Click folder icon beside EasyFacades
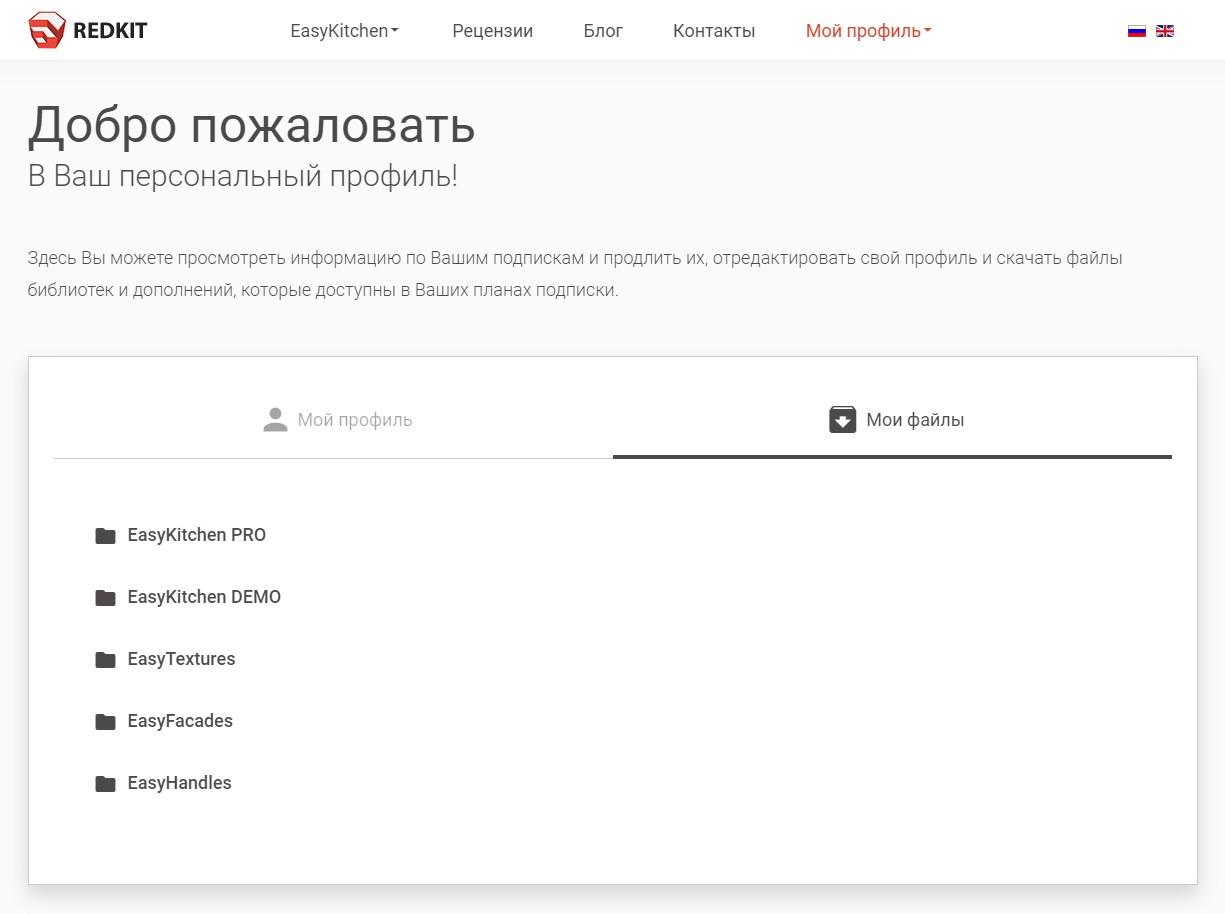This screenshot has width=1225, height=914. (x=105, y=722)
